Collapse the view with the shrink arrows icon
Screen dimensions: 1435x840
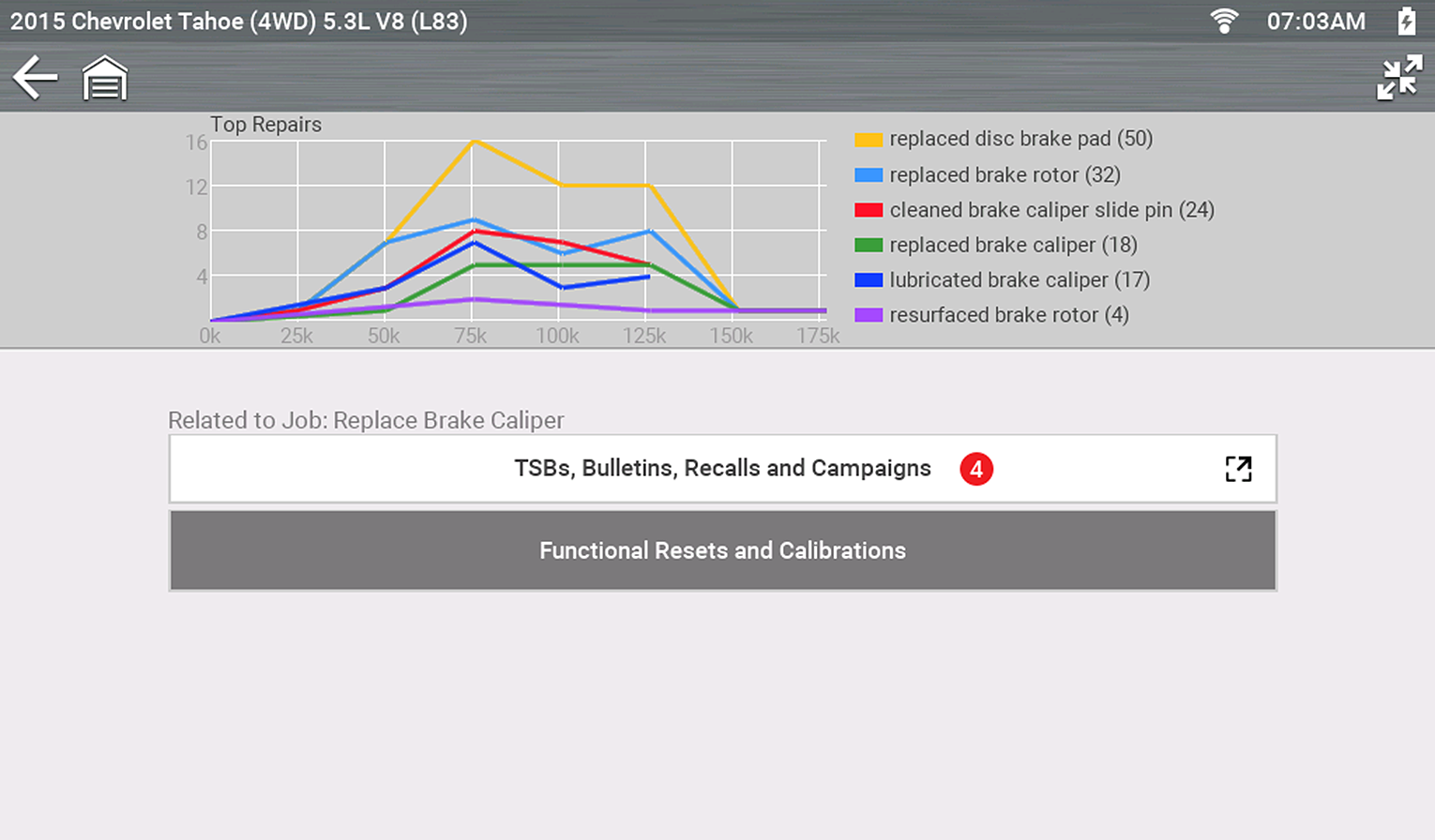[1398, 78]
